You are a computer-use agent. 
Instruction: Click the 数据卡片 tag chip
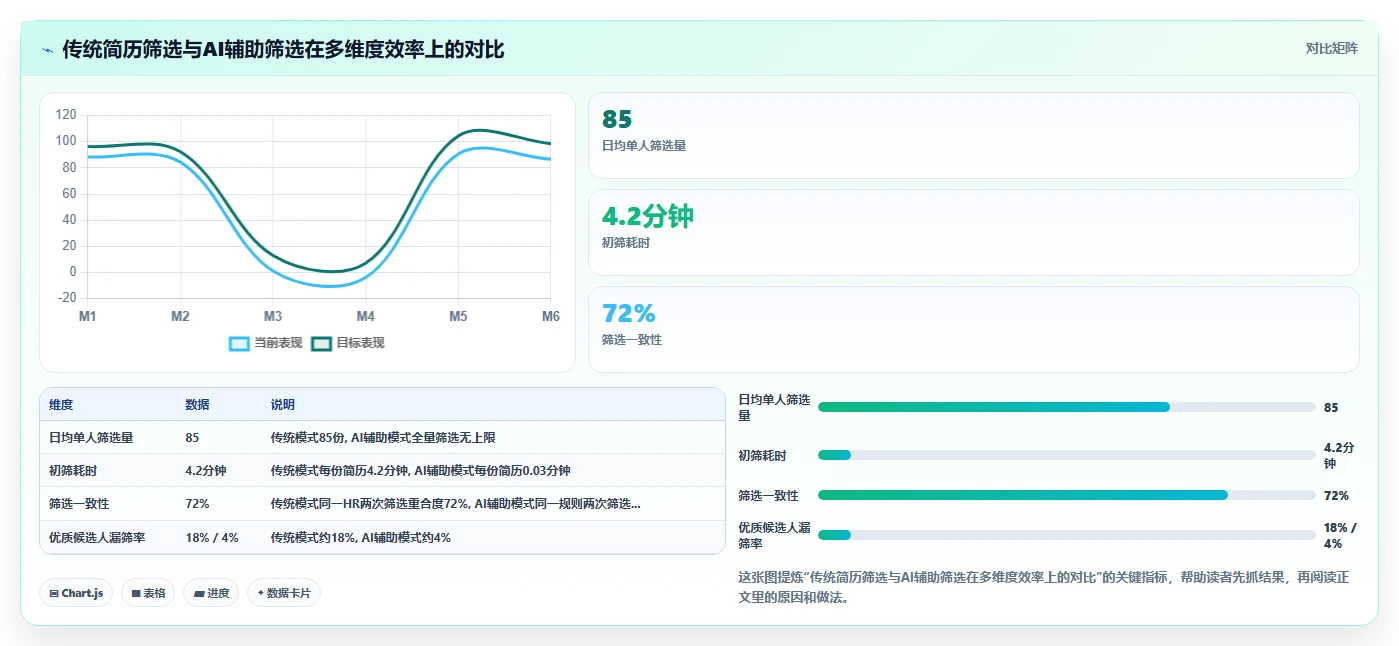(284, 593)
